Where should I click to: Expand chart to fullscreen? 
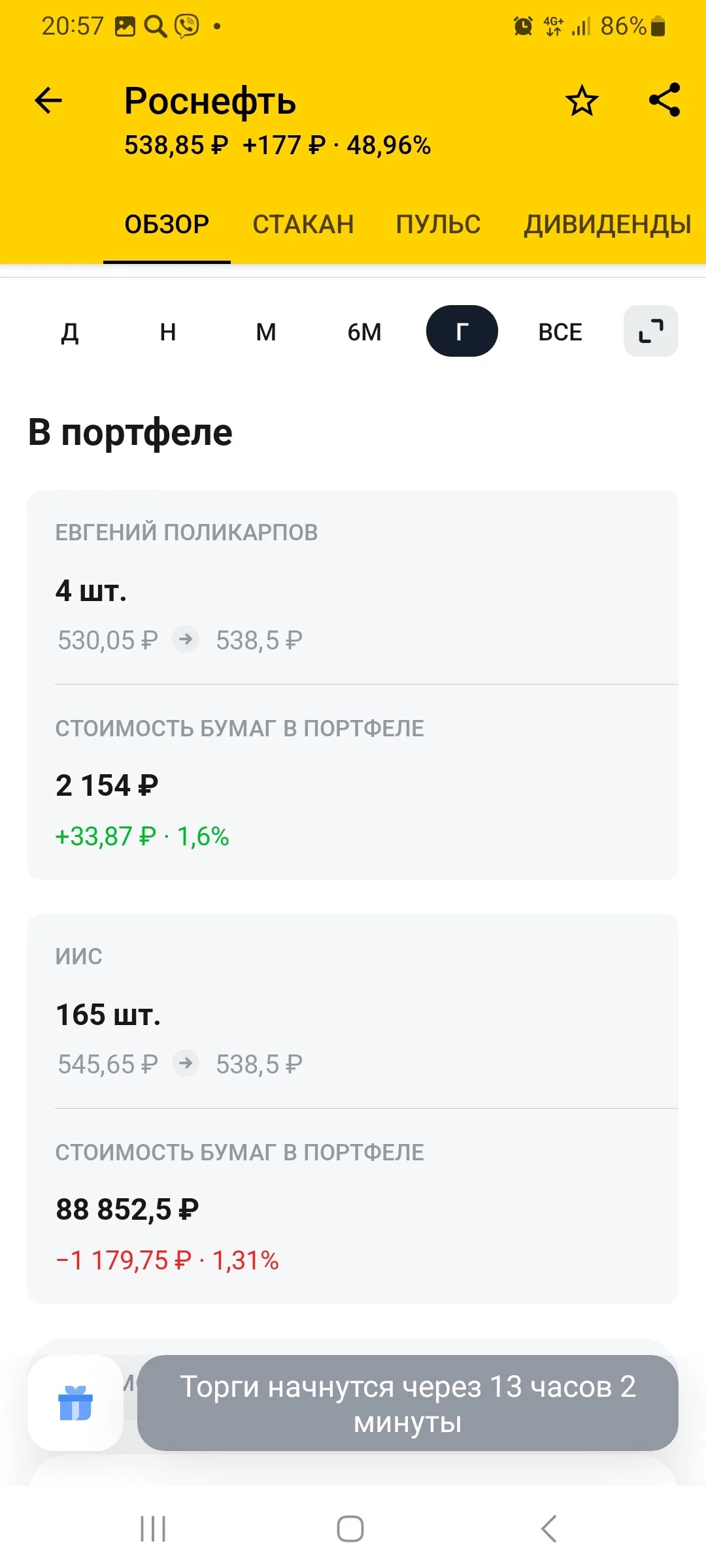pos(651,331)
